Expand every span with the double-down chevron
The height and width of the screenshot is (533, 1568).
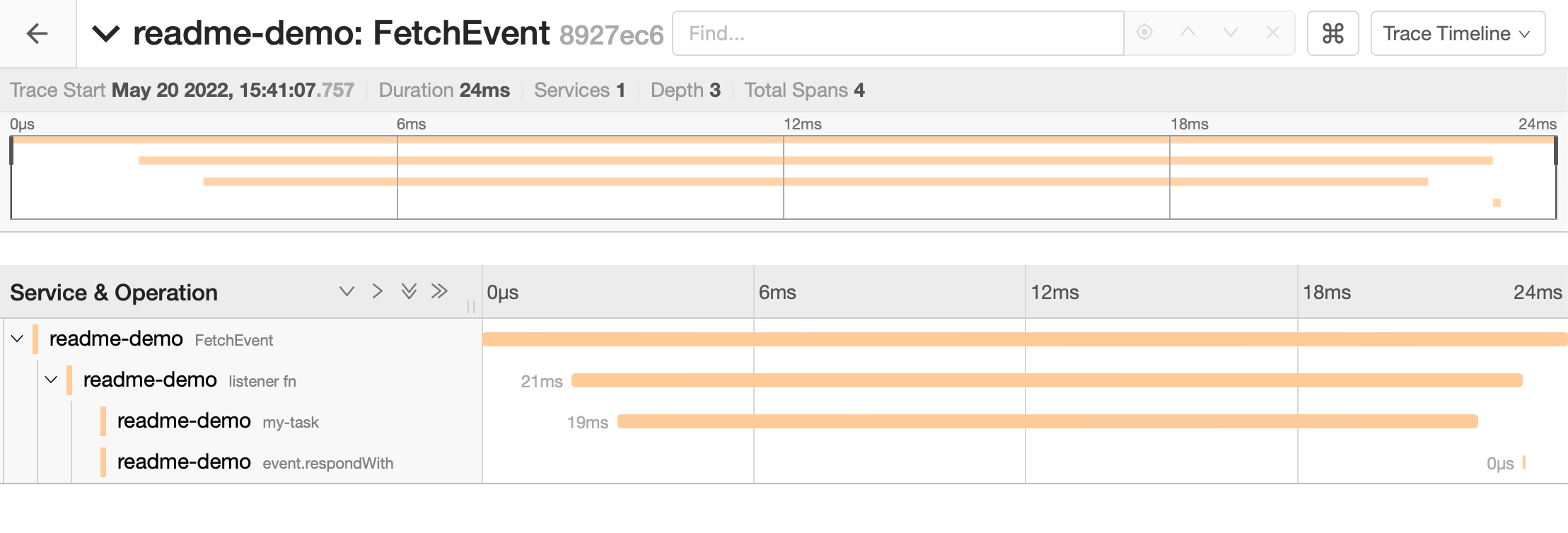[x=409, y=291]
